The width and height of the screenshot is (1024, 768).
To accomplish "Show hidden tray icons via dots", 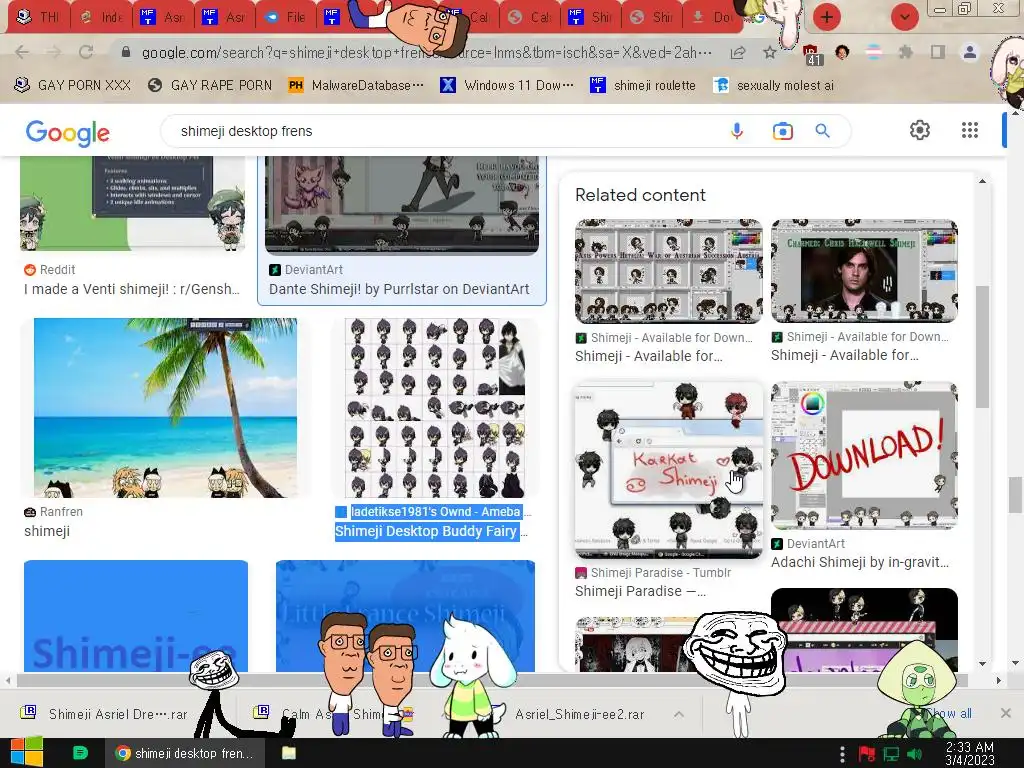I will (842, 754).
